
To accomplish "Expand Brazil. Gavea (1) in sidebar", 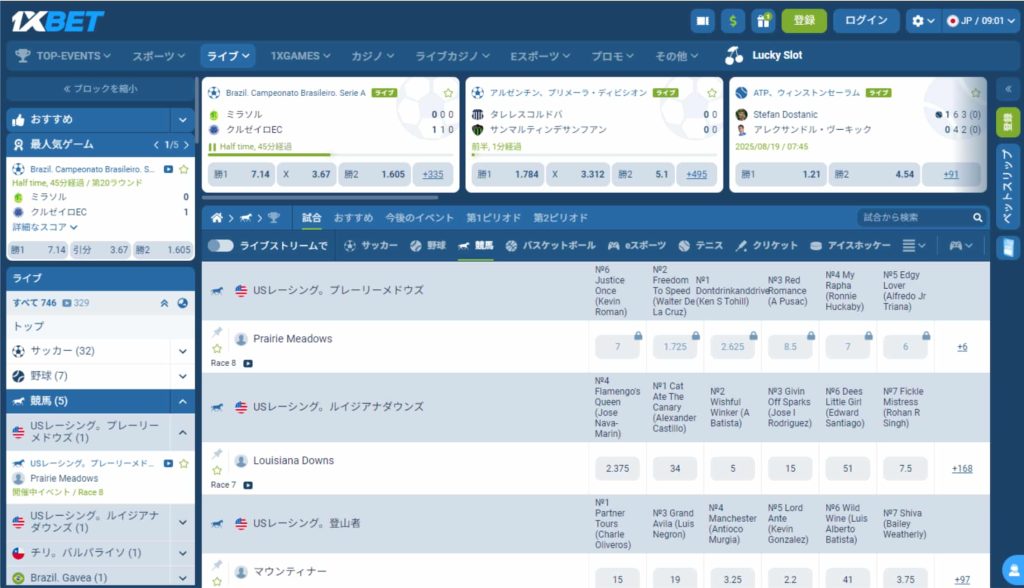I will pos(183,578).
